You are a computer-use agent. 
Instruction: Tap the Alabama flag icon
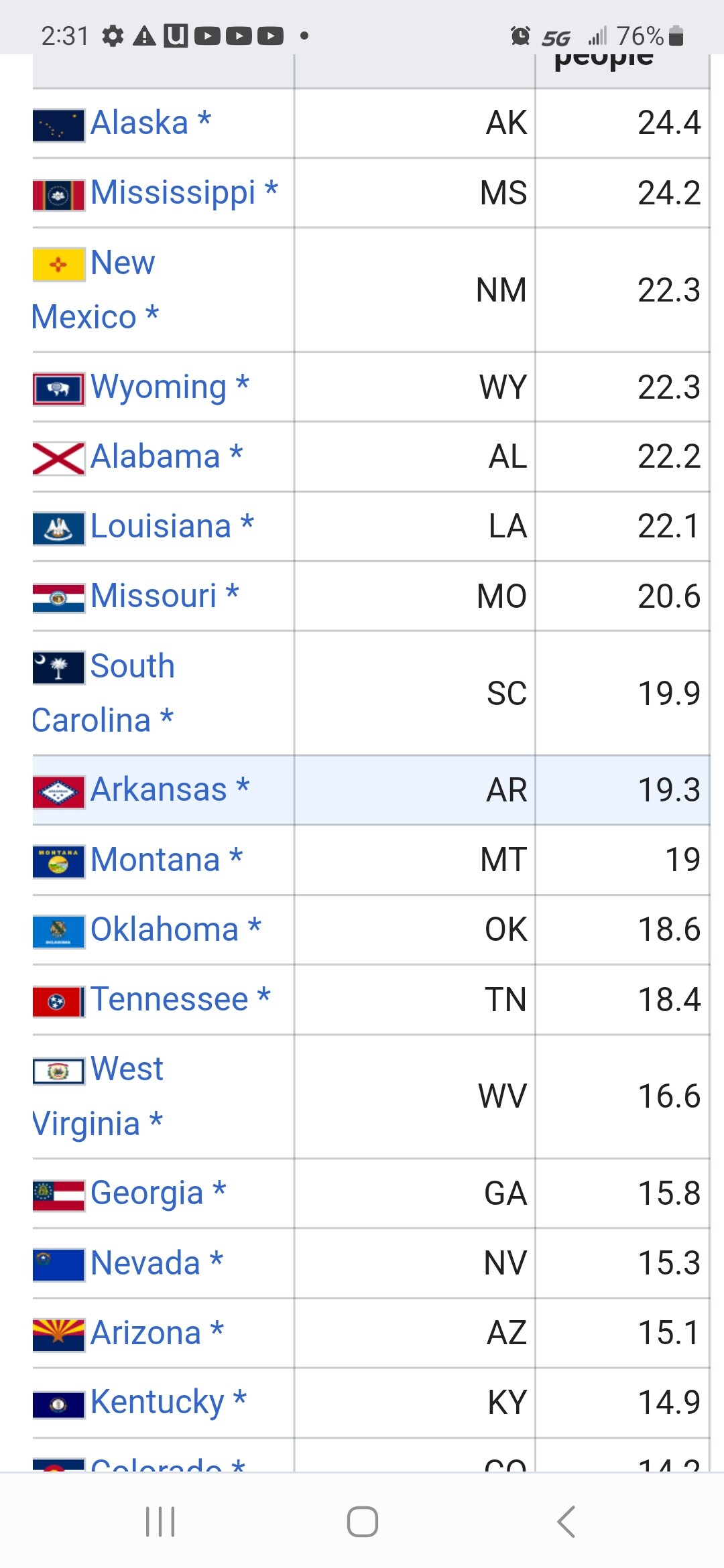click(59, 459)
